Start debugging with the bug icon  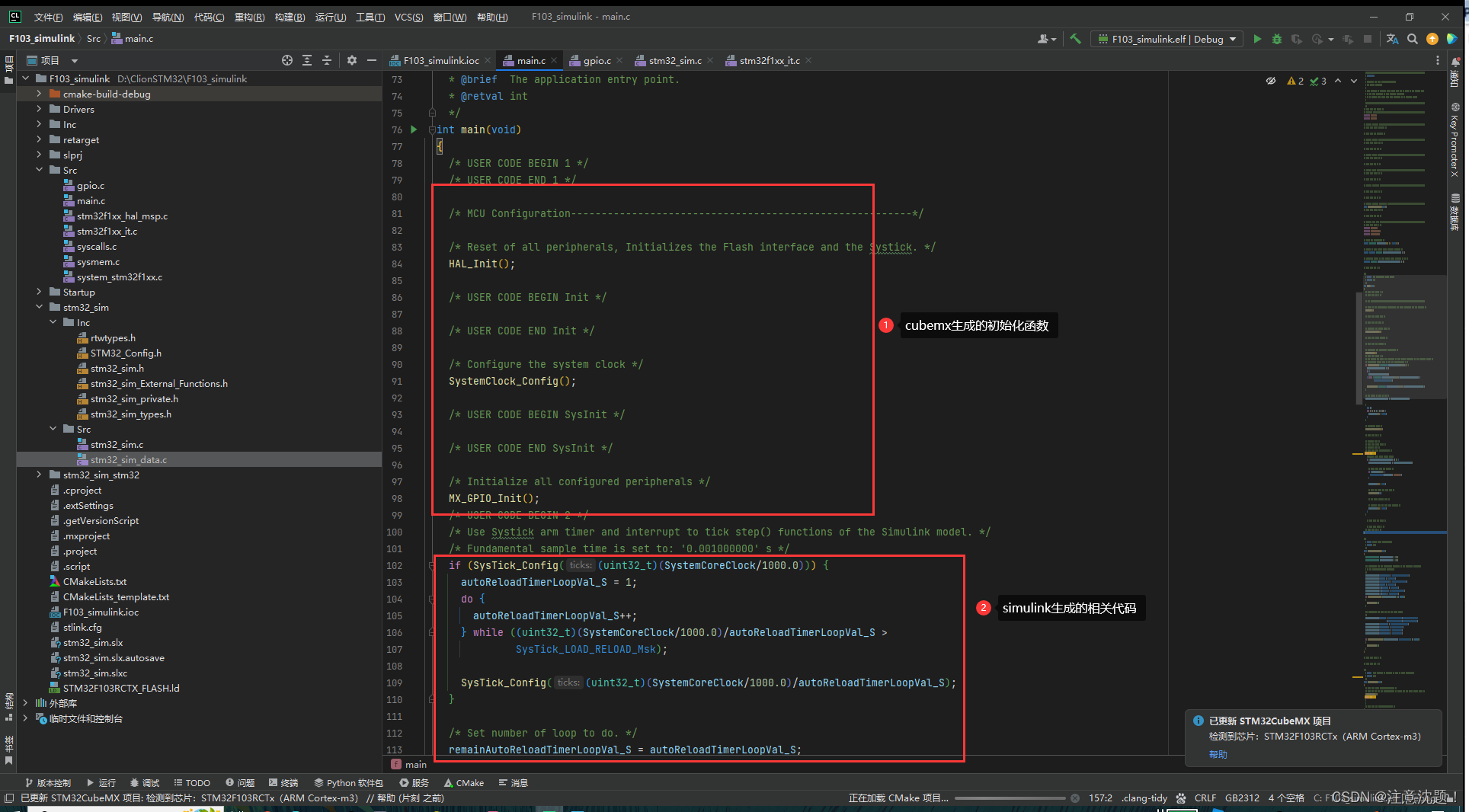[1277, 39]
